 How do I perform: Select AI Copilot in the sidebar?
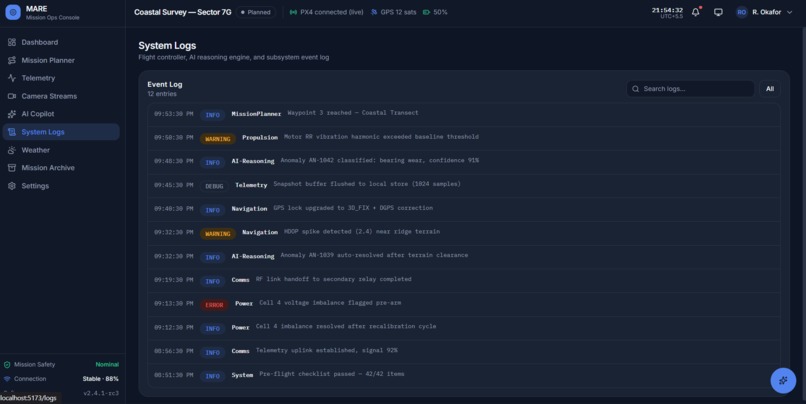61,114
